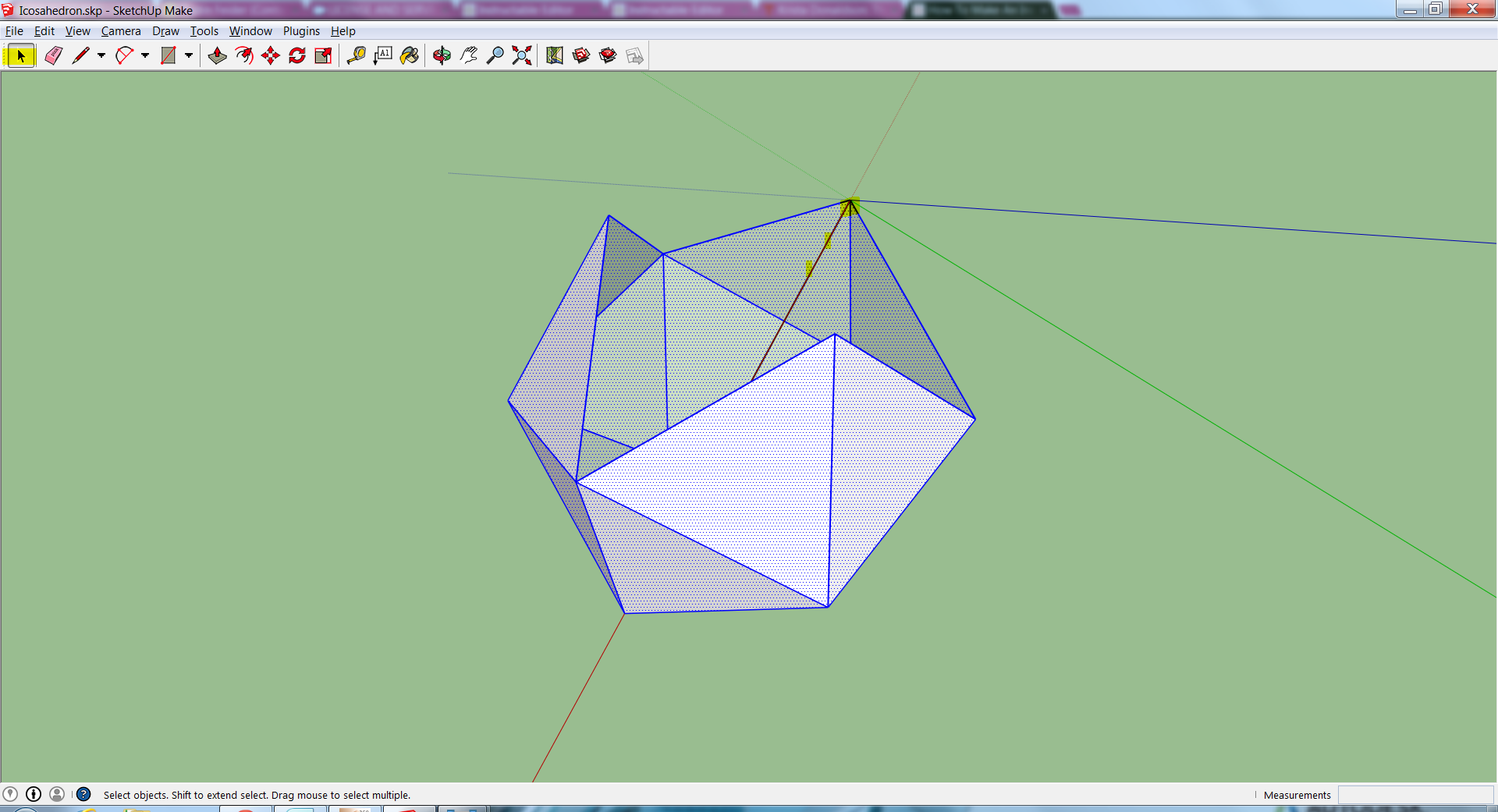Screen dimensions: 1498x812
Task: Activate the Rotate tool
Action: coord(297,56)
